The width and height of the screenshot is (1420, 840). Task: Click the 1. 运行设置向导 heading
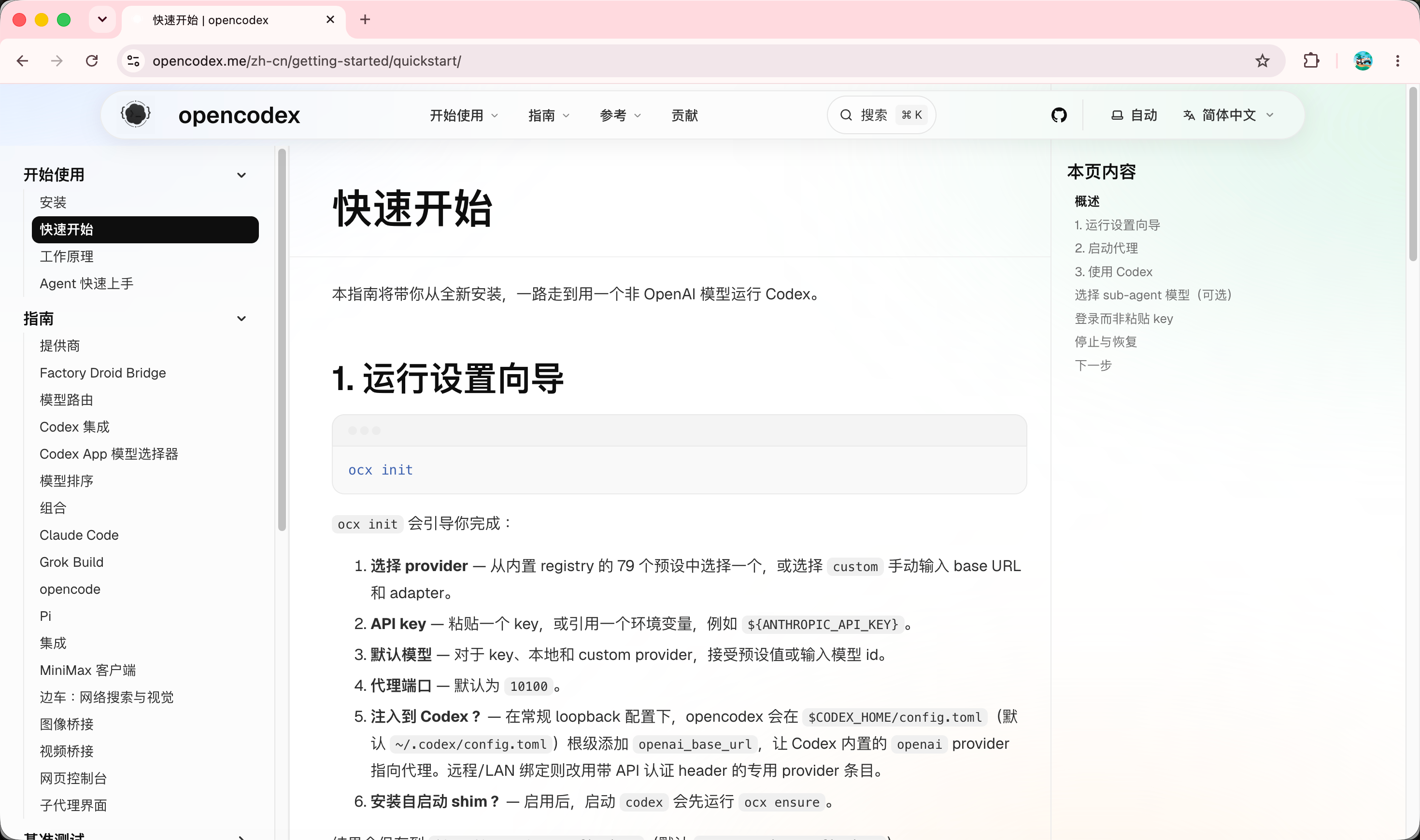click(448, 378)
